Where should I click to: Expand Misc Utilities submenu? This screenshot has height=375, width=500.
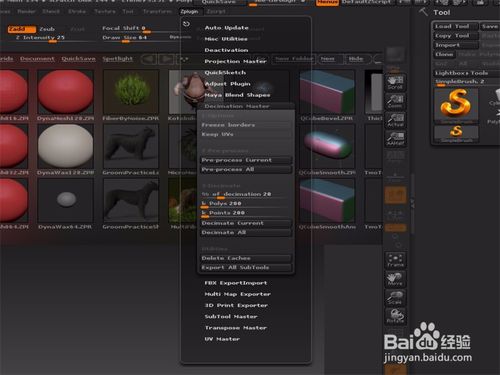[226, 39]
